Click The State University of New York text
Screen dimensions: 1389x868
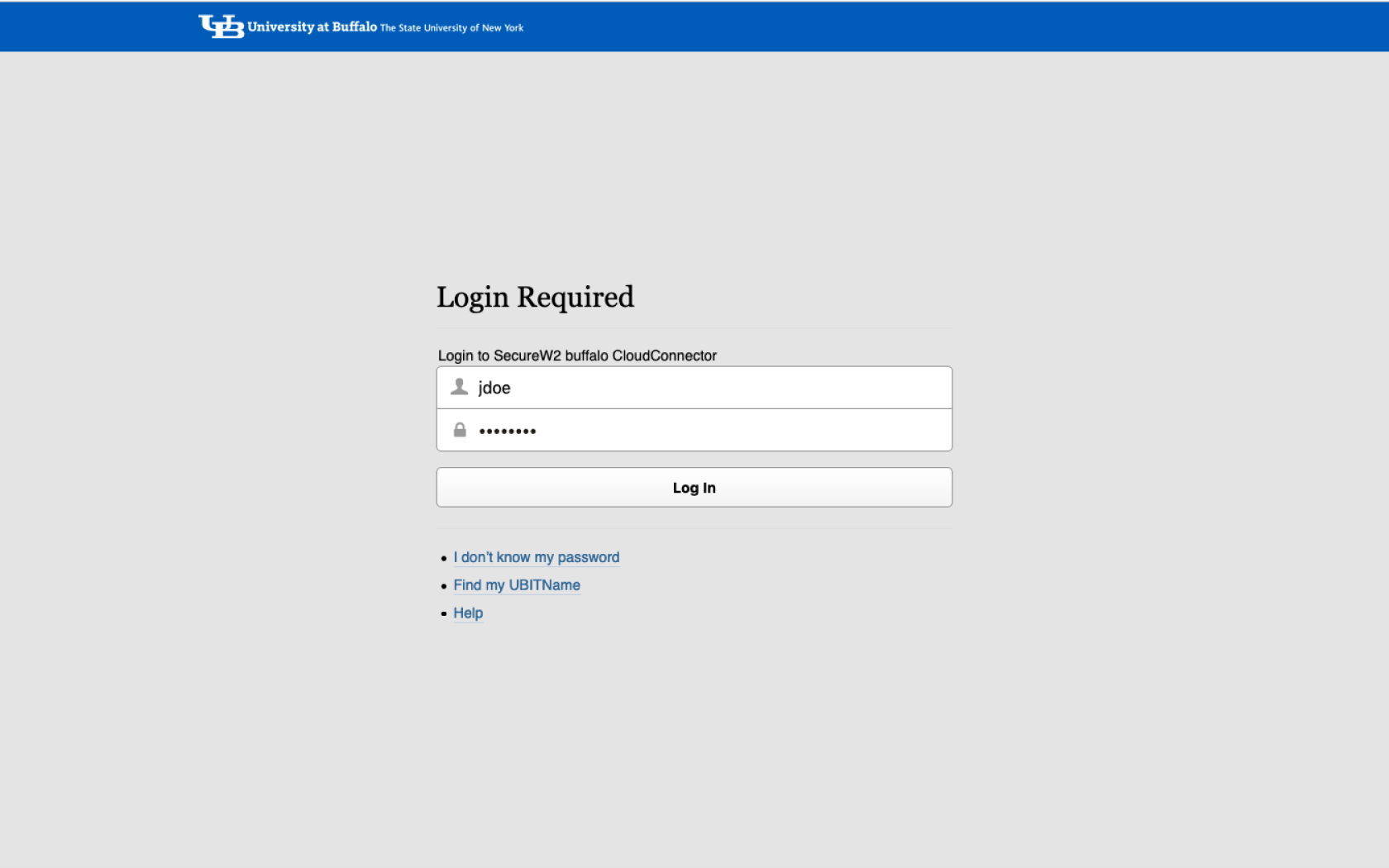coord(451,27)
